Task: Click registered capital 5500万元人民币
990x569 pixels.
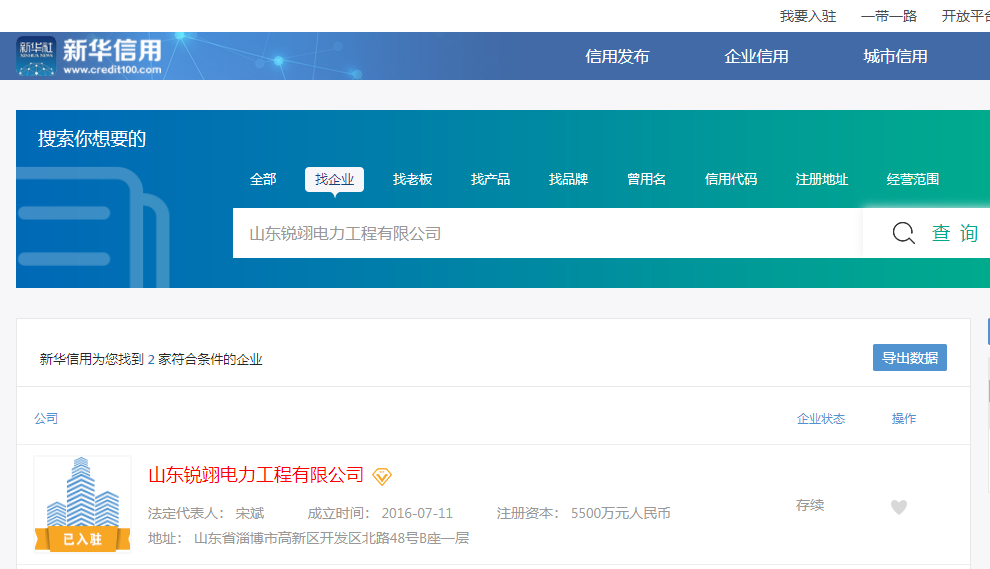Action: (621, 513)
